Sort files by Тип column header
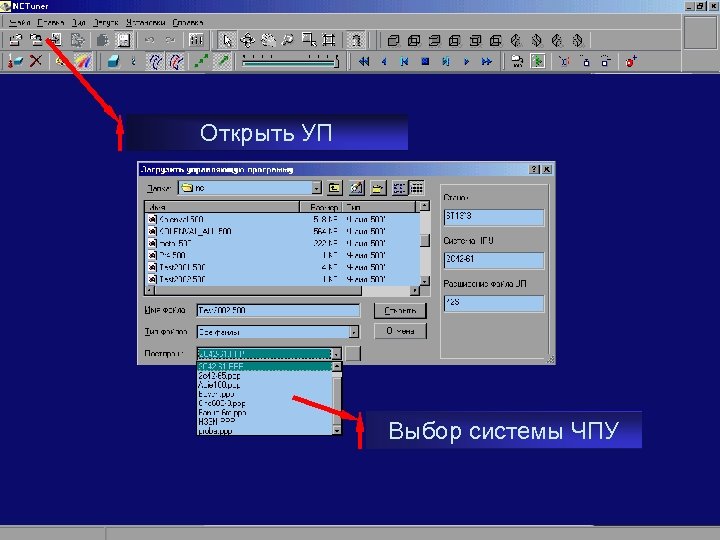Screen dimensions: 720x540 379,207
